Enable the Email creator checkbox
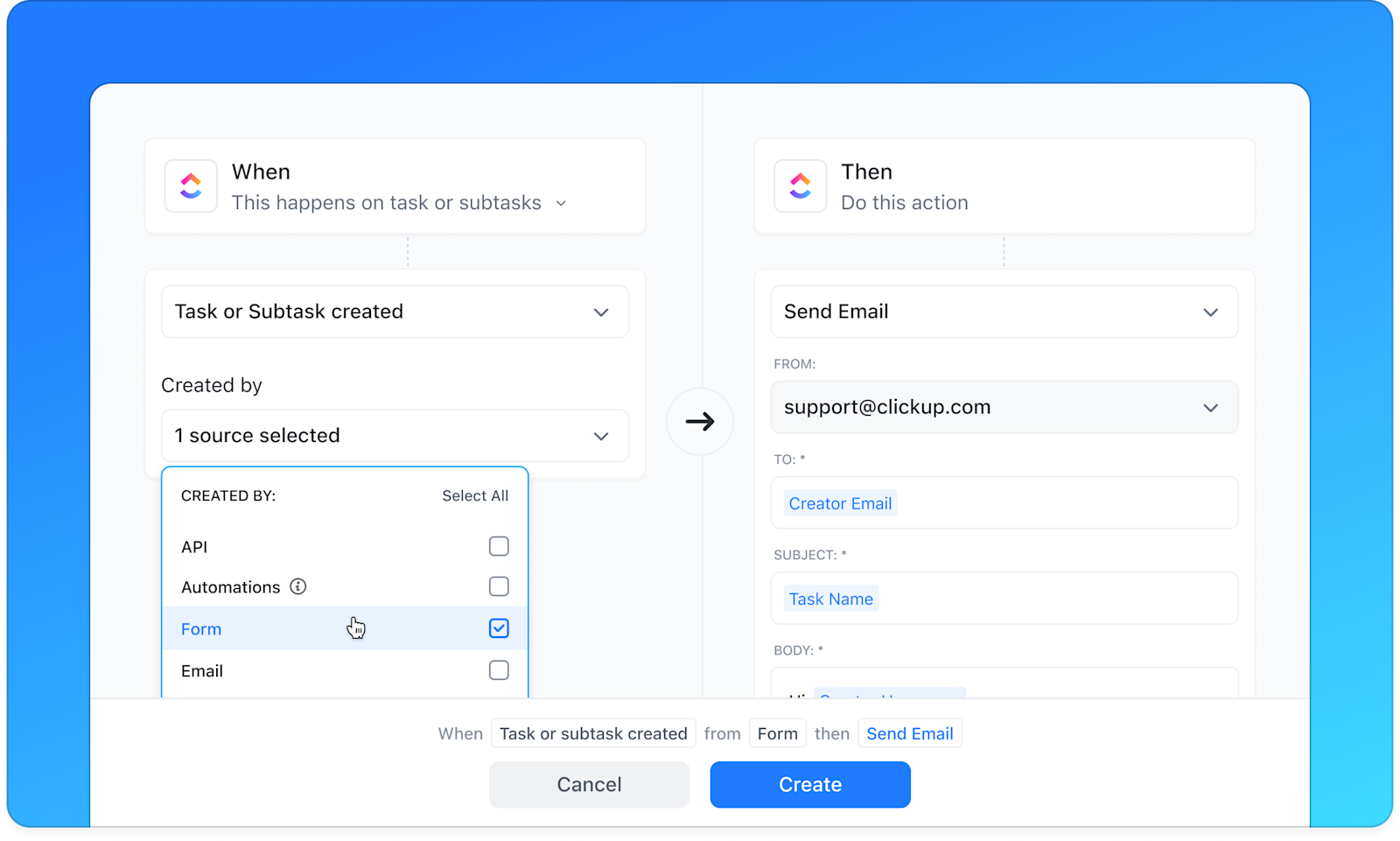The height and width of the screenshot is (841, 1400). [x=499, y=669]
